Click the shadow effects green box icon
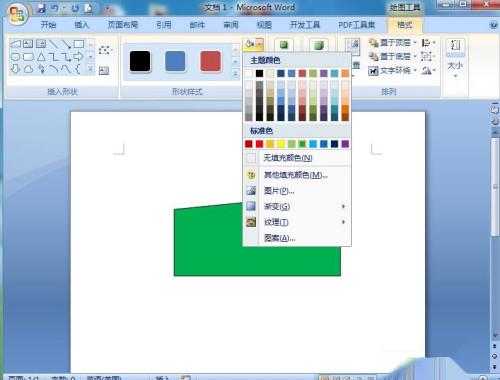This screenshot has width=500, height=380. [x=284, y=45]
